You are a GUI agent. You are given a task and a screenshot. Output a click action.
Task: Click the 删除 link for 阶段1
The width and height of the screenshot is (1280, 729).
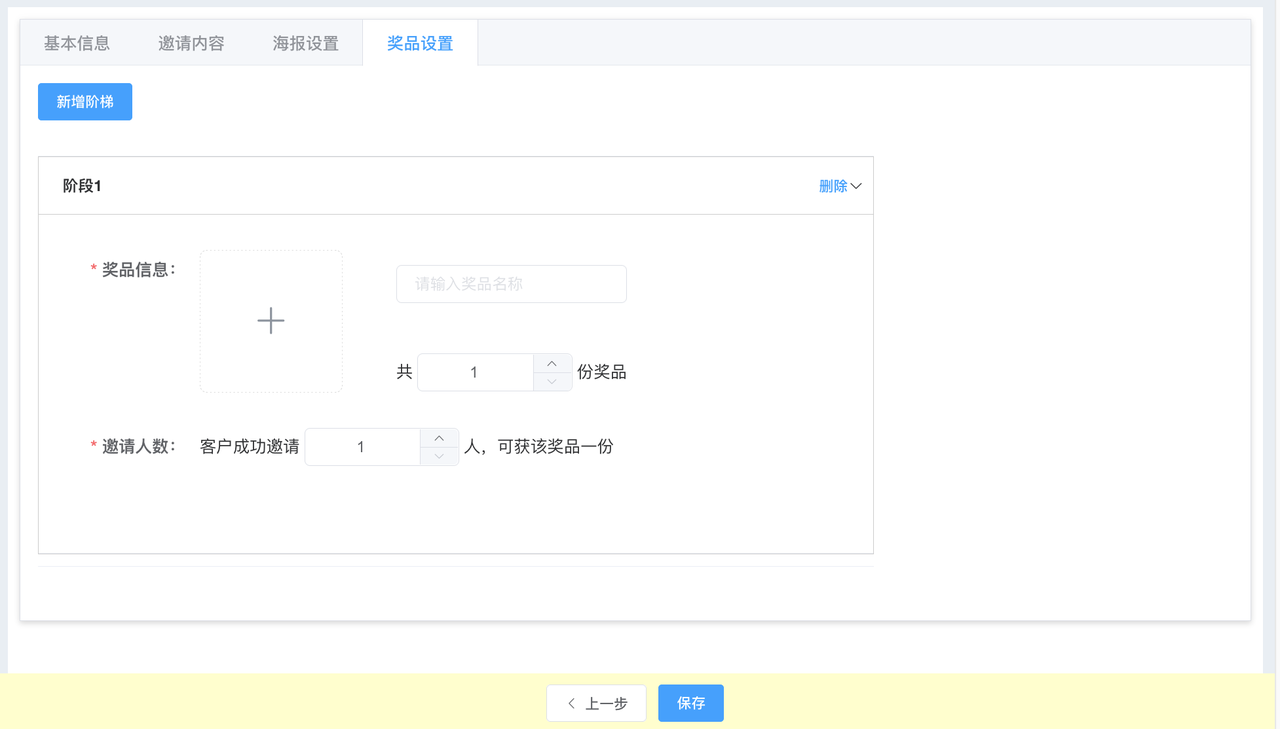(832, 186)
